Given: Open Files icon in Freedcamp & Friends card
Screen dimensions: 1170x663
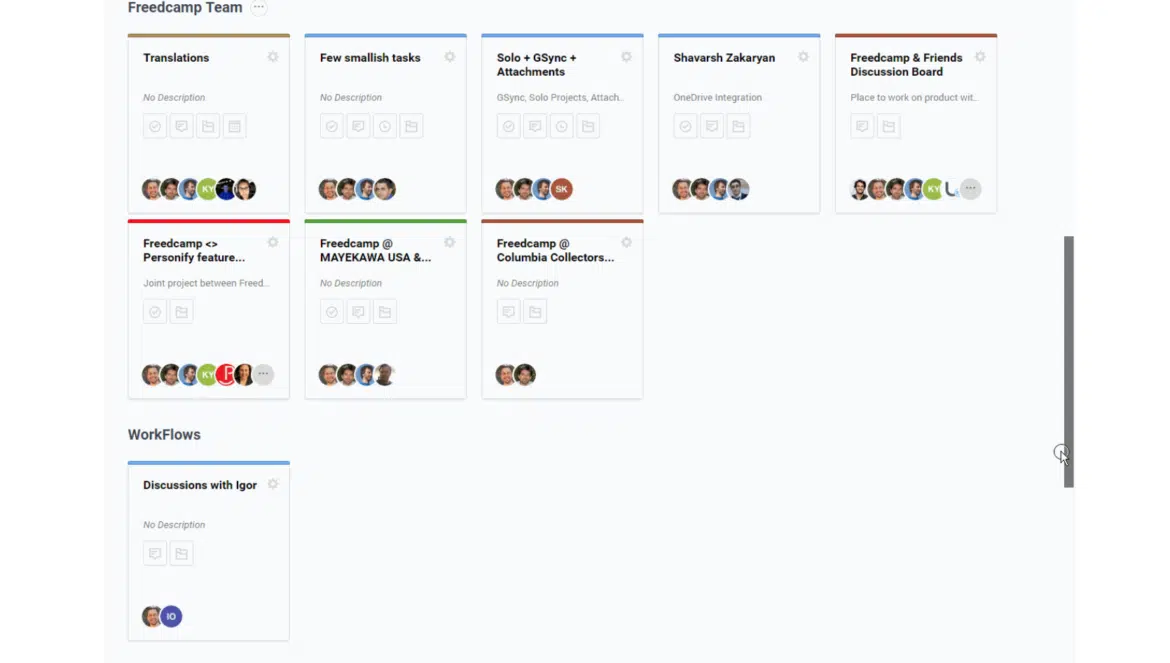Looking at the screenshot, I should [888, 127].
